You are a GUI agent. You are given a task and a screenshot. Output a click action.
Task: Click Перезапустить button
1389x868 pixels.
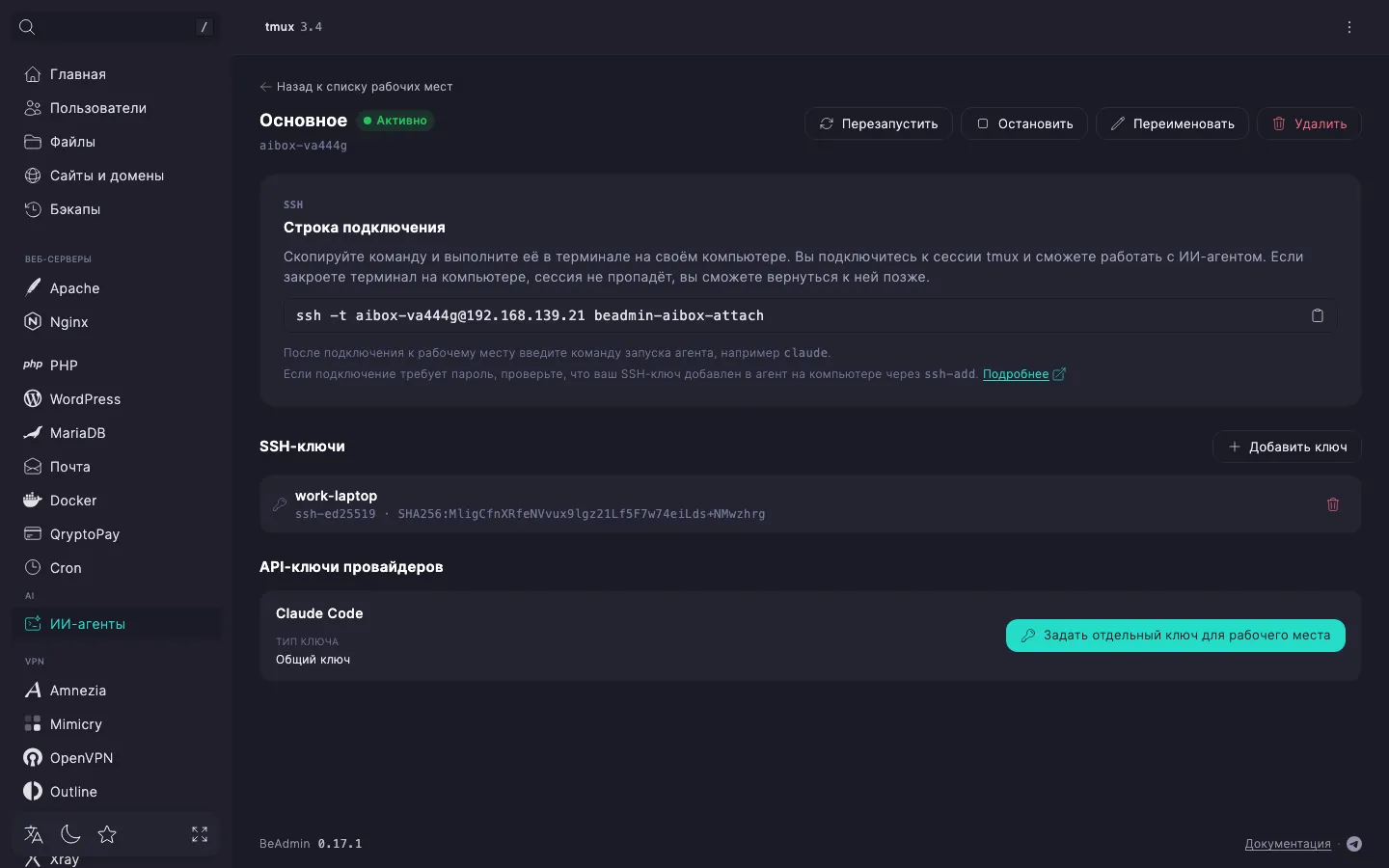pos(879,123)
